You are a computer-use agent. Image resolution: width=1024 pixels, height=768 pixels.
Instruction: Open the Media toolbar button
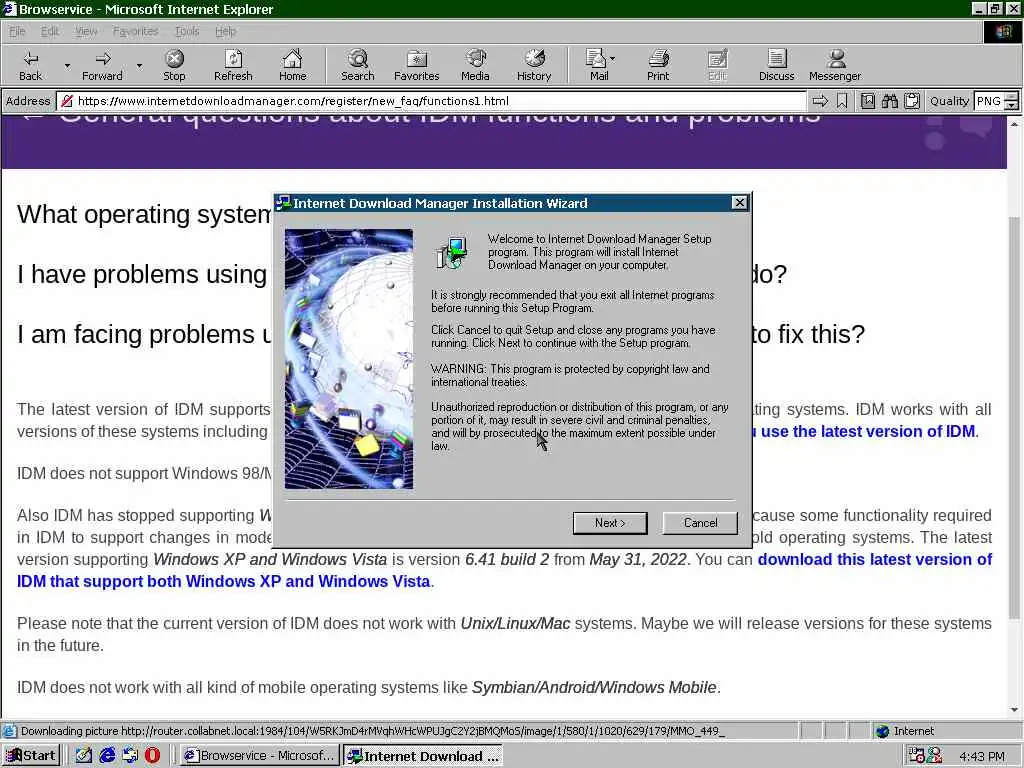[x=475, y=65]
